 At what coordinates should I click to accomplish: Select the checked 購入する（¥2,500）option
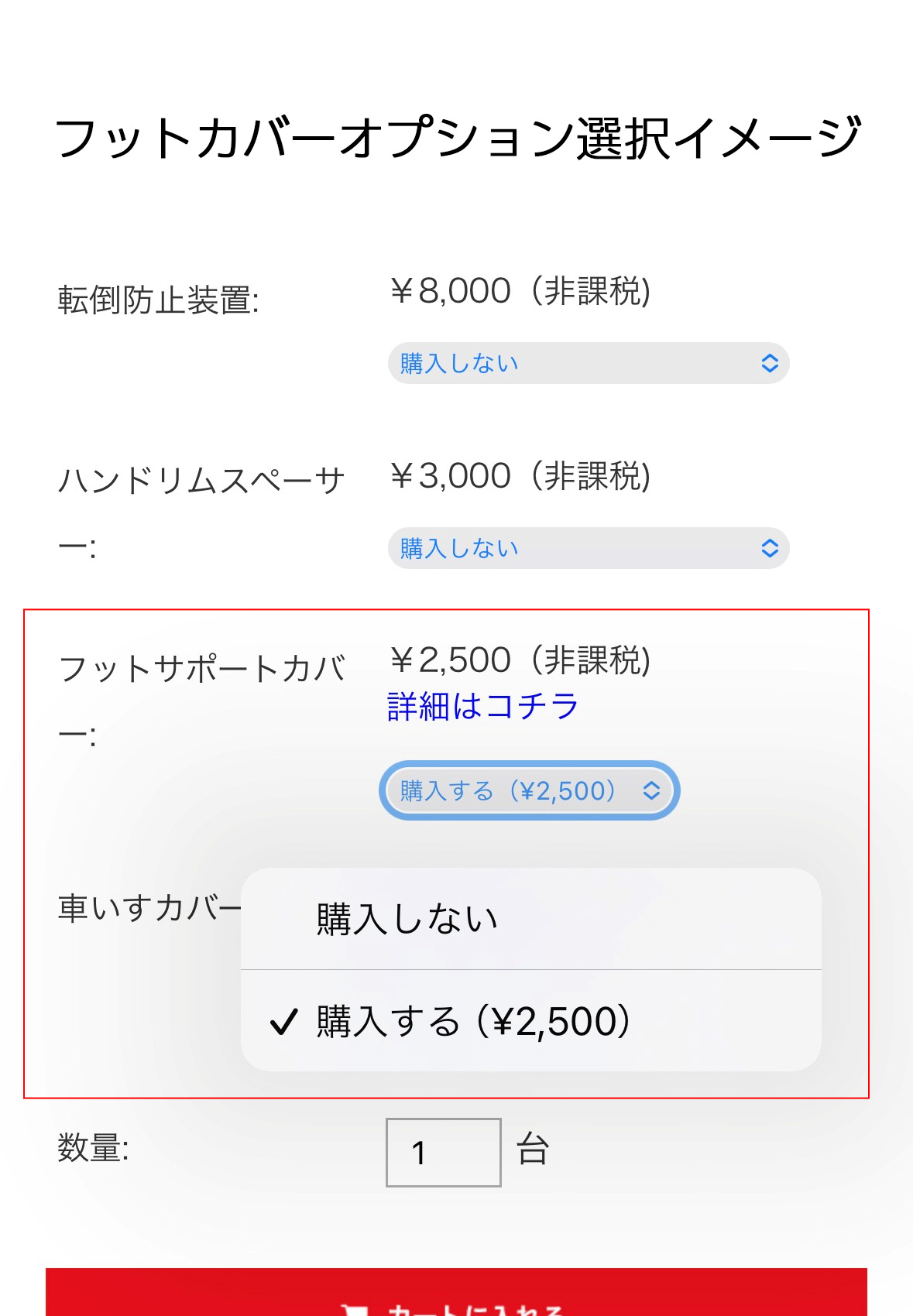tap(472, 1021)
